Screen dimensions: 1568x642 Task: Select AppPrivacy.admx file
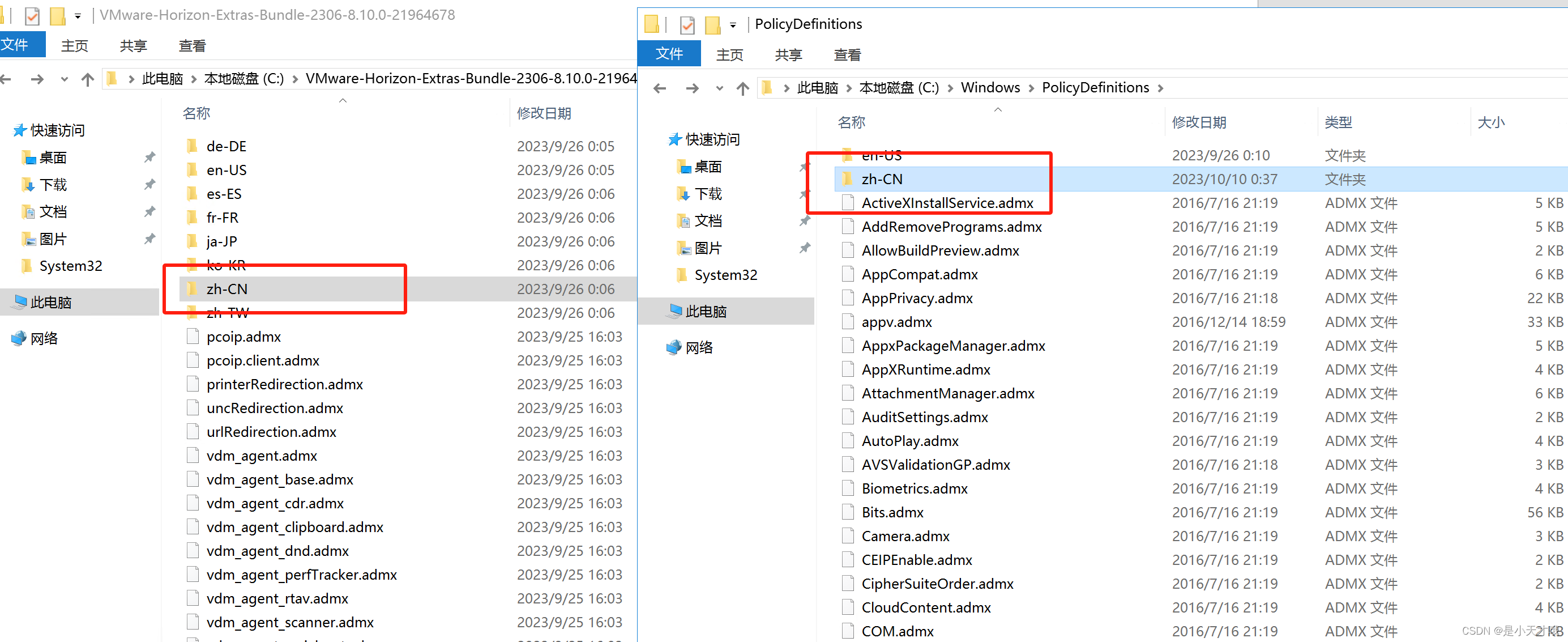pyautogui.click(x=917, y=298)
